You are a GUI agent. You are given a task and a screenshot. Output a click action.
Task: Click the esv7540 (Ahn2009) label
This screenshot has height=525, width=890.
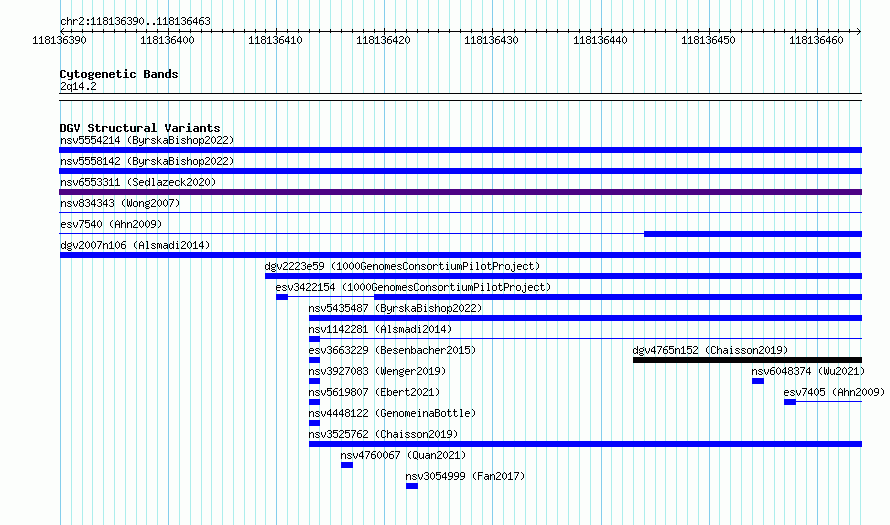coord(111,224)
